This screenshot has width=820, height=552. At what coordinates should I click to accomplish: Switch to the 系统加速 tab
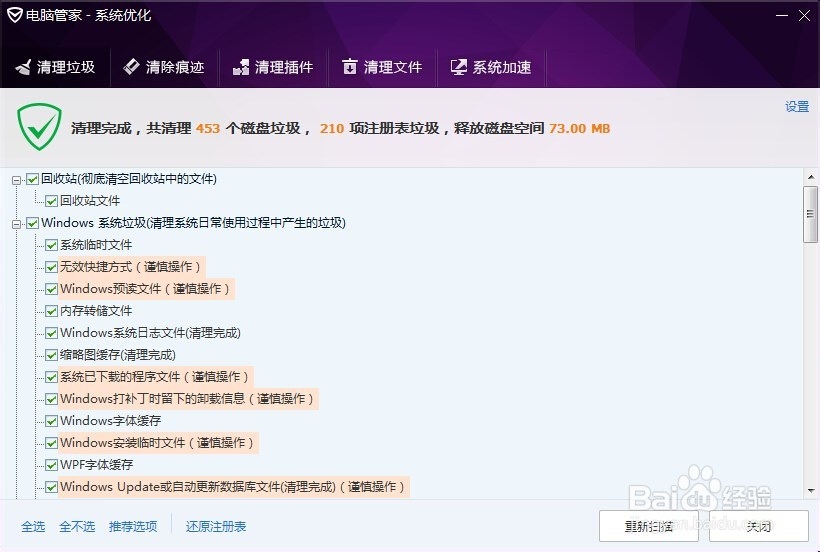[491, 67]
